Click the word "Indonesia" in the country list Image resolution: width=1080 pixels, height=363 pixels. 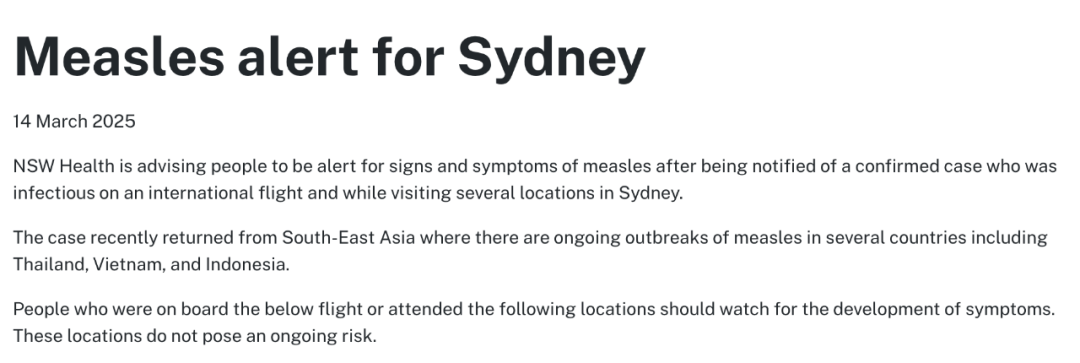(x=247, y=265)
